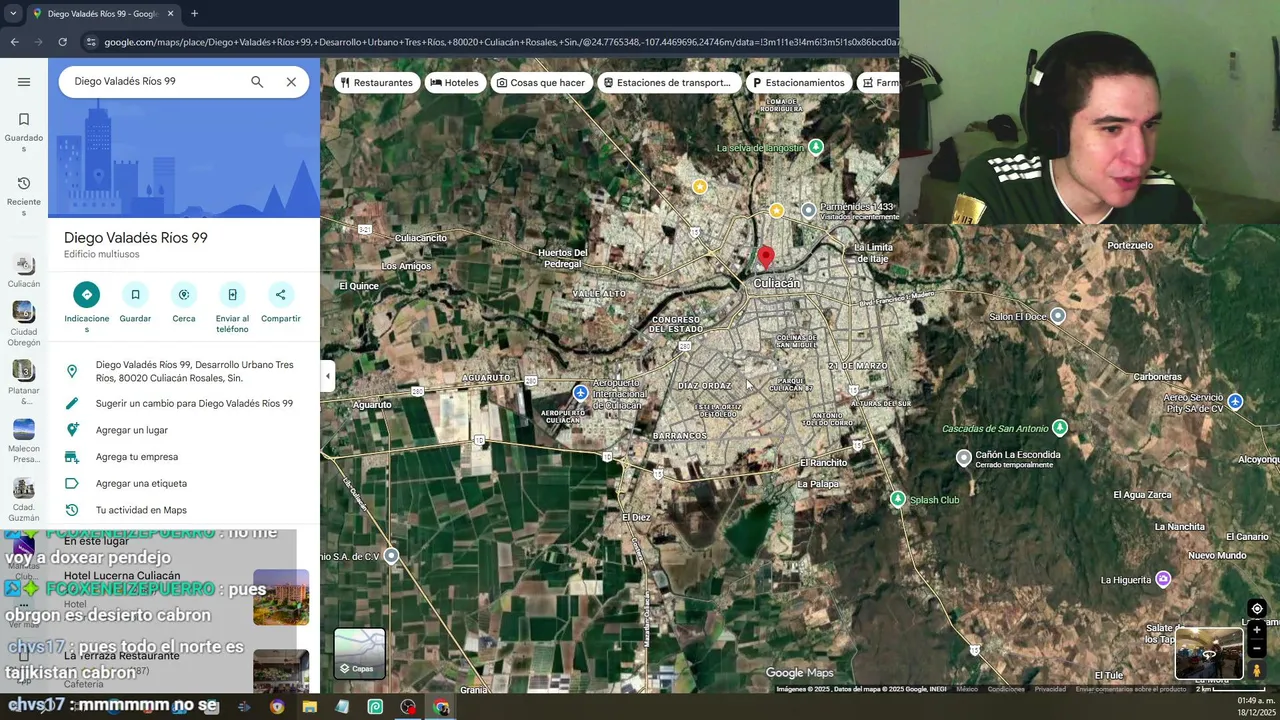Image resolution: width=1280 pixels, height=720 pixels.
Task: Open Chrome from the taskbar
Action: 441,707
